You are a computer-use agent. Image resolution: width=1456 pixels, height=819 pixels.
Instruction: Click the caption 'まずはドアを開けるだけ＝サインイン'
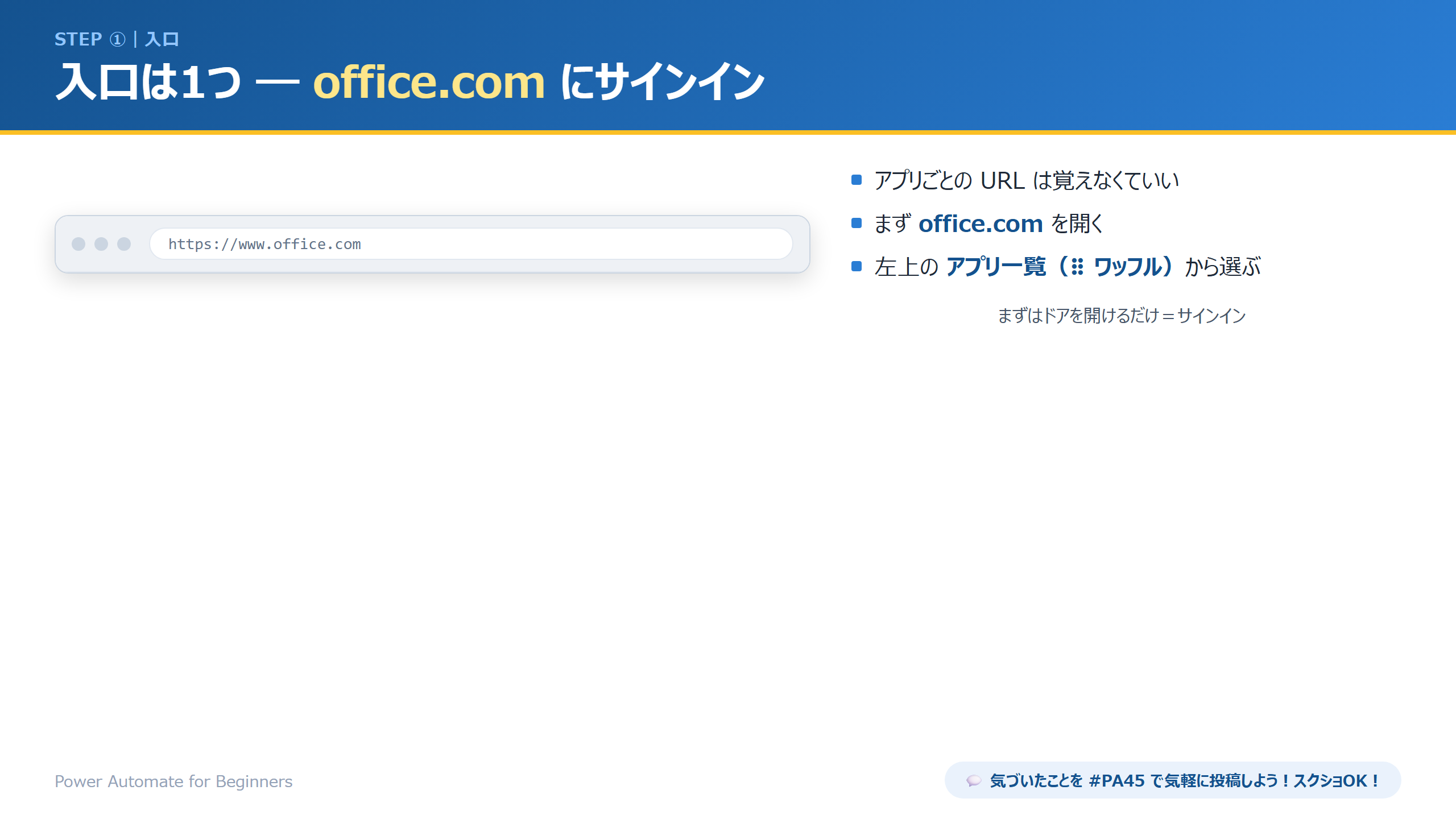(1122, 315)
